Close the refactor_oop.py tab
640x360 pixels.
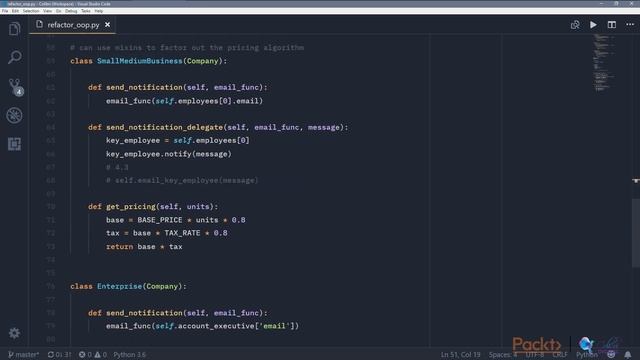107,25
